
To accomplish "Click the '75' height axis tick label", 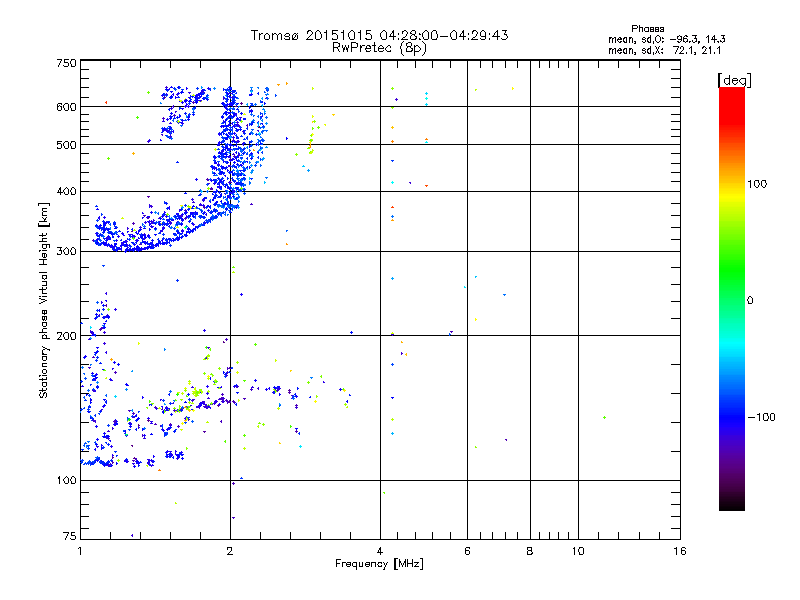I will [70, 536].
